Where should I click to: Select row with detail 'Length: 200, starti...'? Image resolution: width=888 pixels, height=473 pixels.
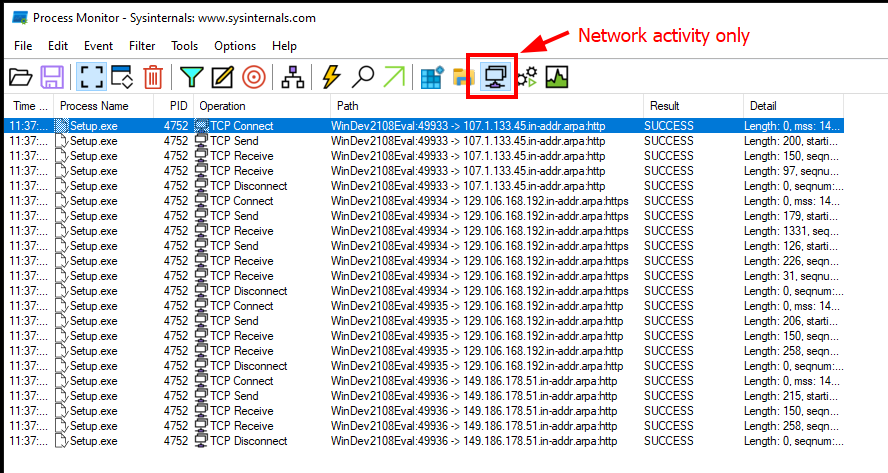click(424, 140)
